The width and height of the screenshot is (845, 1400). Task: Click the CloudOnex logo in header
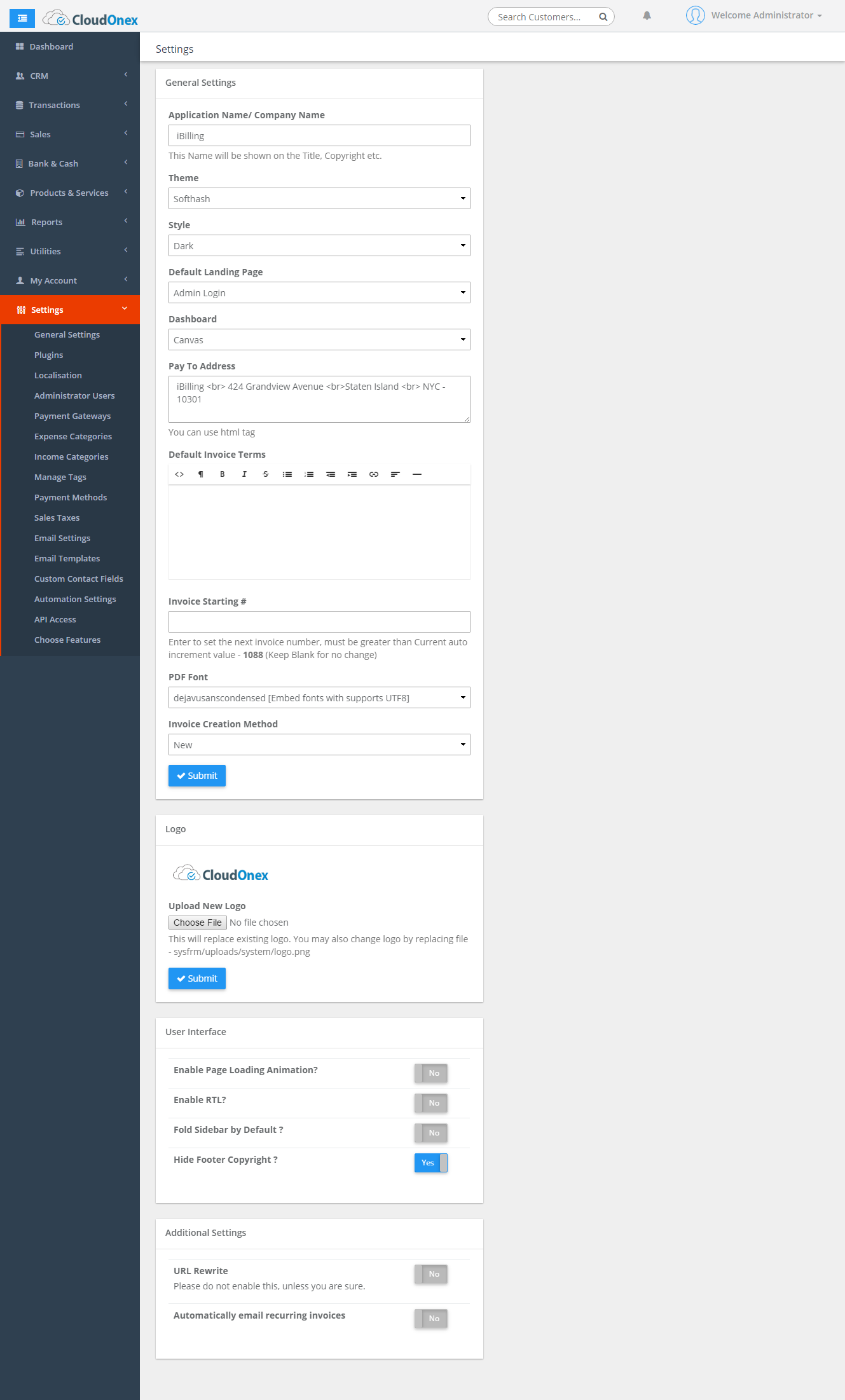coord(90,19)
